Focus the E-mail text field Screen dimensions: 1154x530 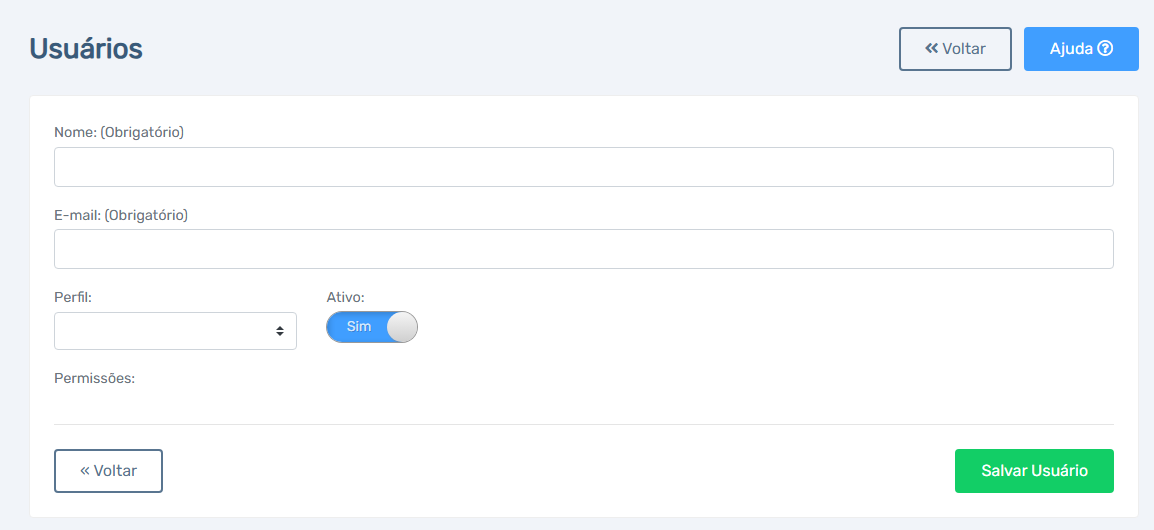click(x=584, y=249)
